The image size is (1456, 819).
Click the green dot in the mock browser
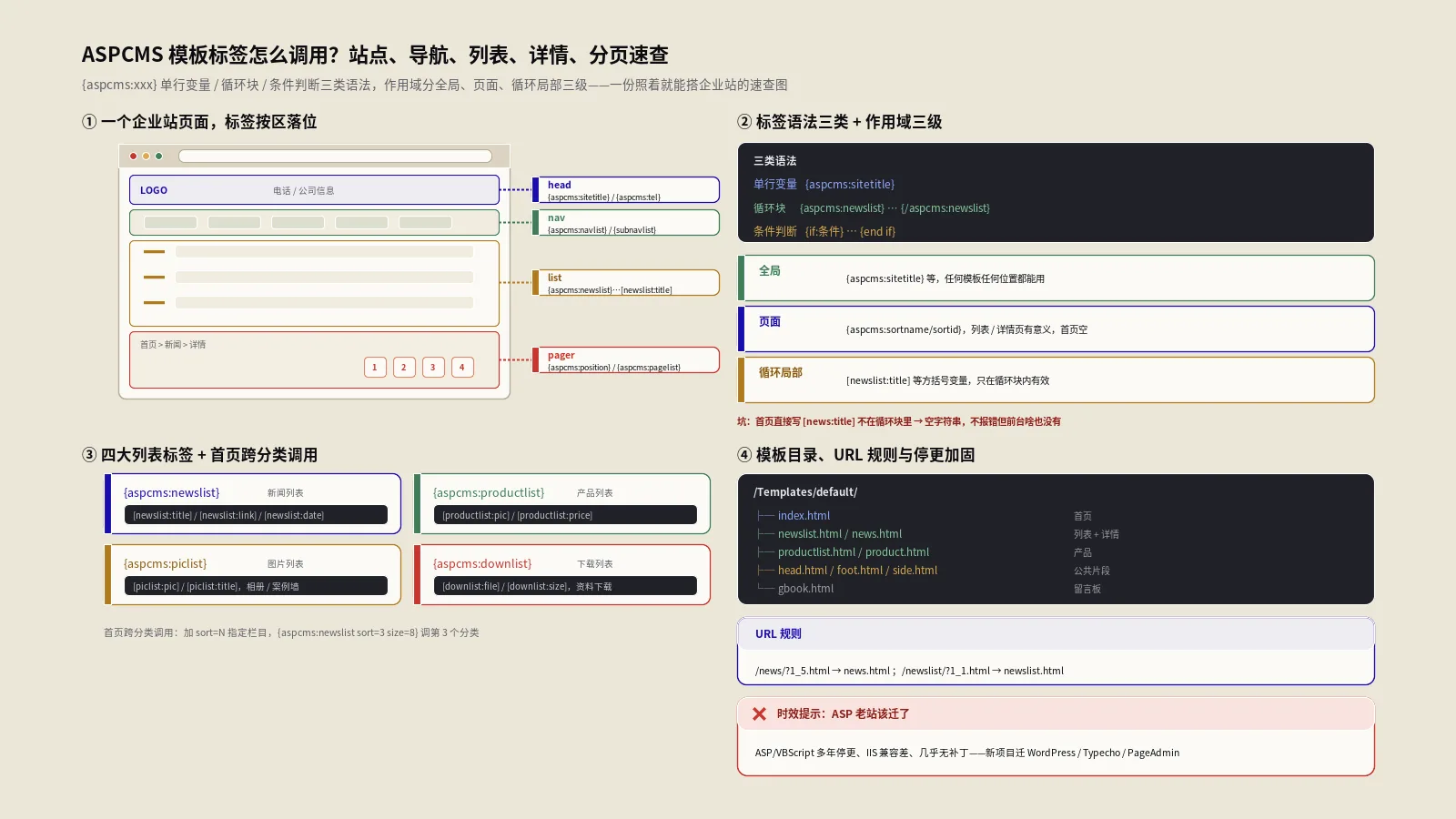tap(158, 157)
